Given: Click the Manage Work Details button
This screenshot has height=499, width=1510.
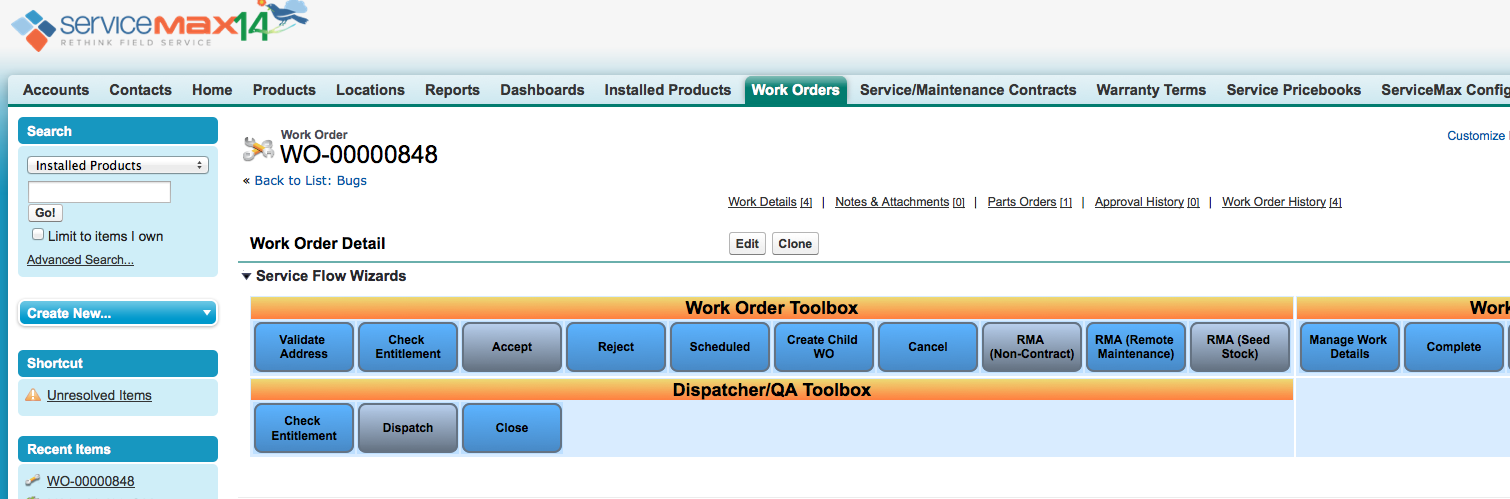Looking at the screenshot, I should 1350,347.
